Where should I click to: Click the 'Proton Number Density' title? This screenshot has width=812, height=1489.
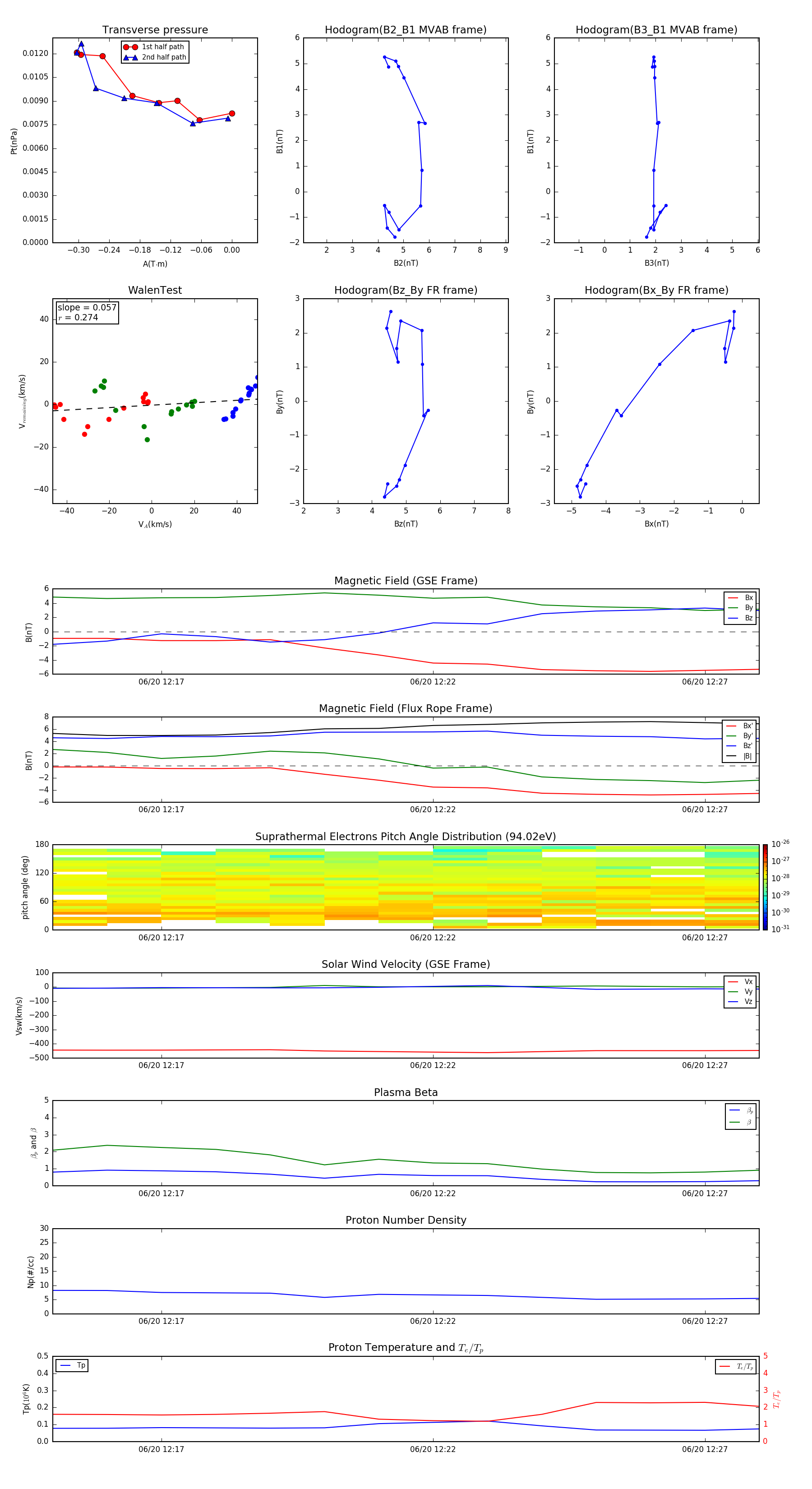(x=406, y=1220)
